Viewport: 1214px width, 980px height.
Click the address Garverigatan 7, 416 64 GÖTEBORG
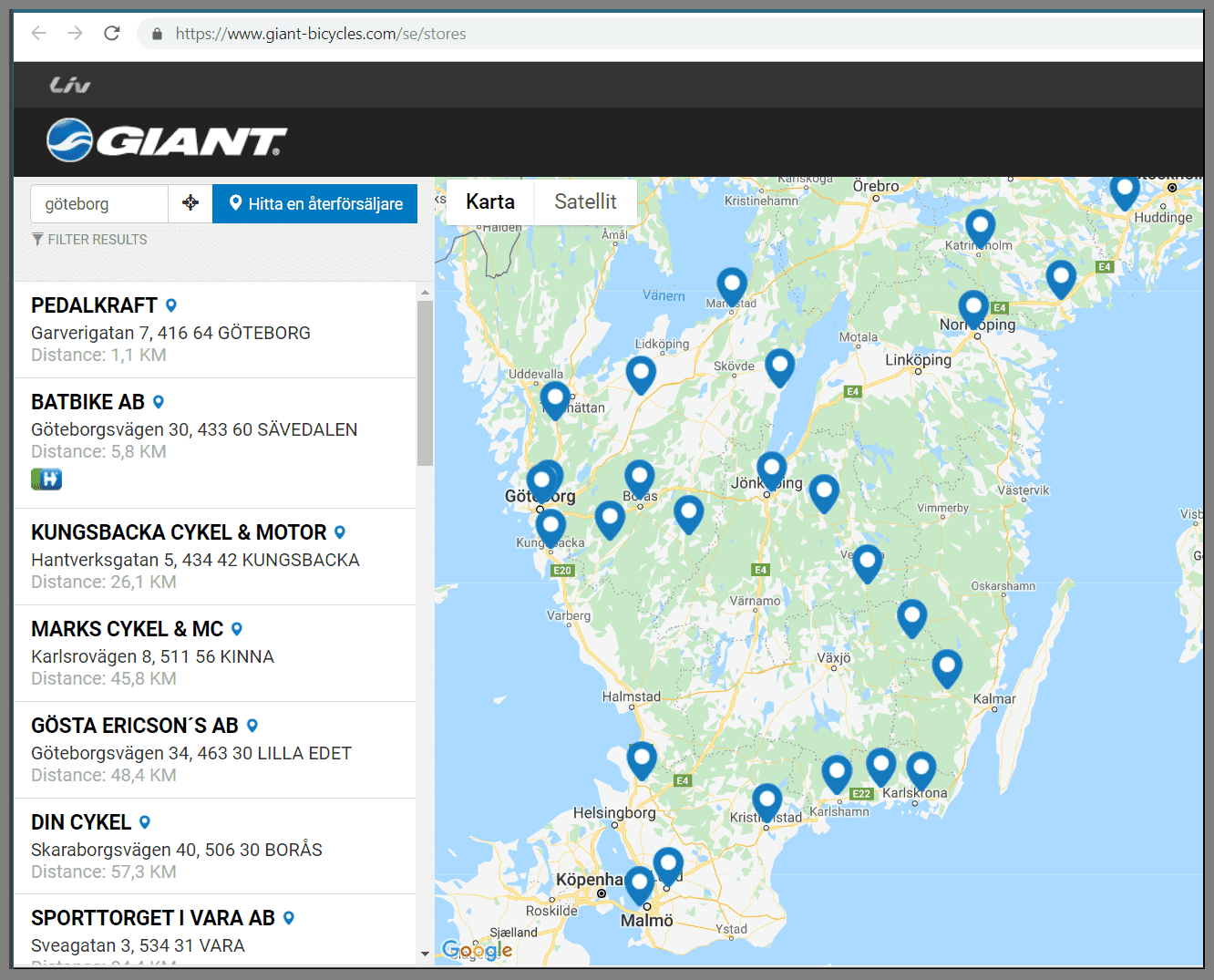click(x=170, y=333)
